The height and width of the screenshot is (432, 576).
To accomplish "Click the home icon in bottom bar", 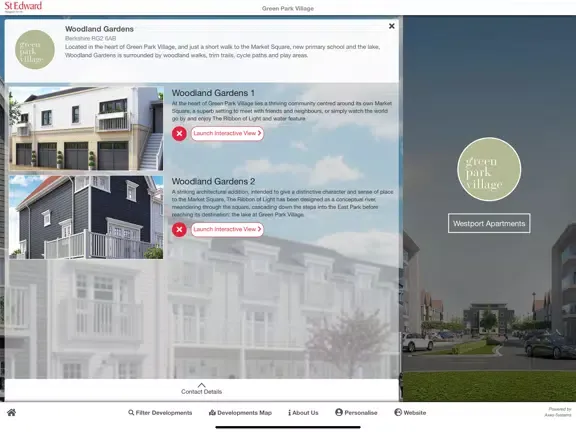I will point(11,413).
